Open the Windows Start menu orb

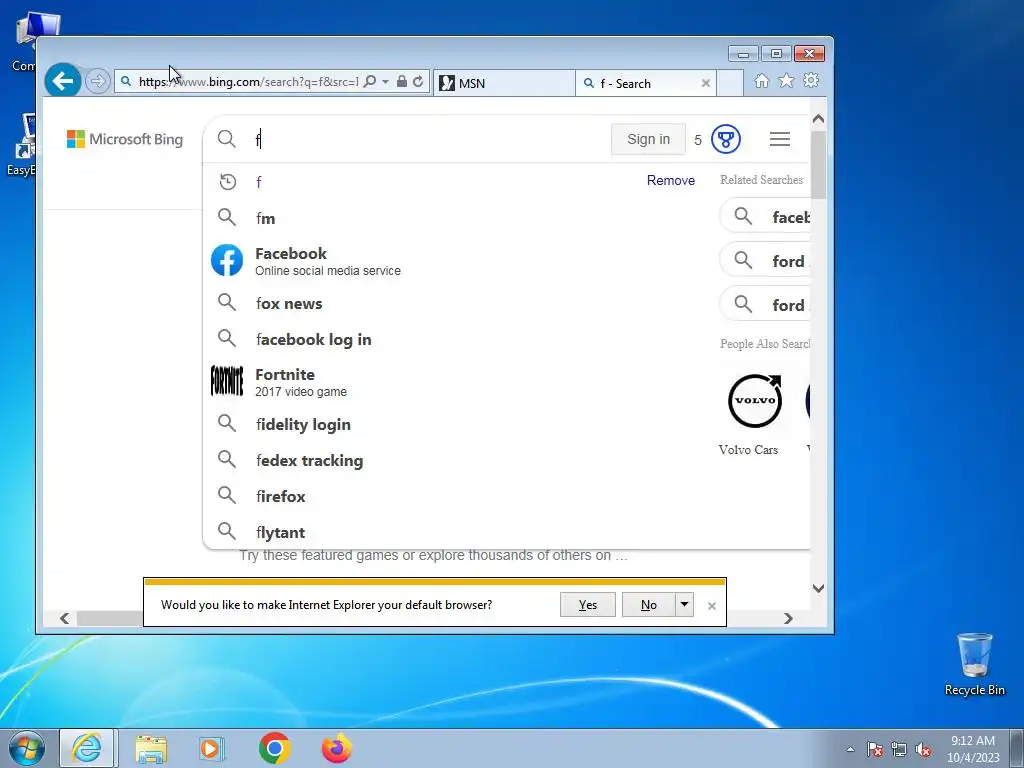click(27, 748)
